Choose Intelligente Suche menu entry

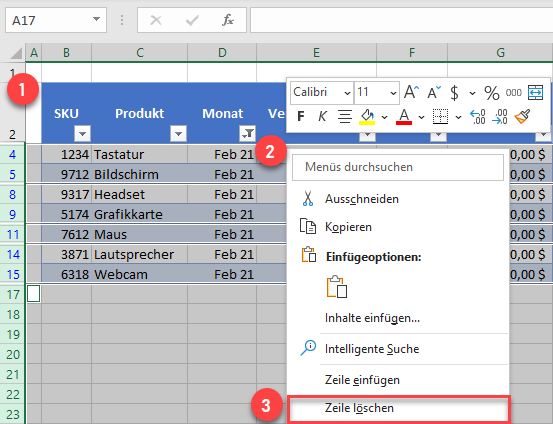pyautogui.click(x=398, y=349)
